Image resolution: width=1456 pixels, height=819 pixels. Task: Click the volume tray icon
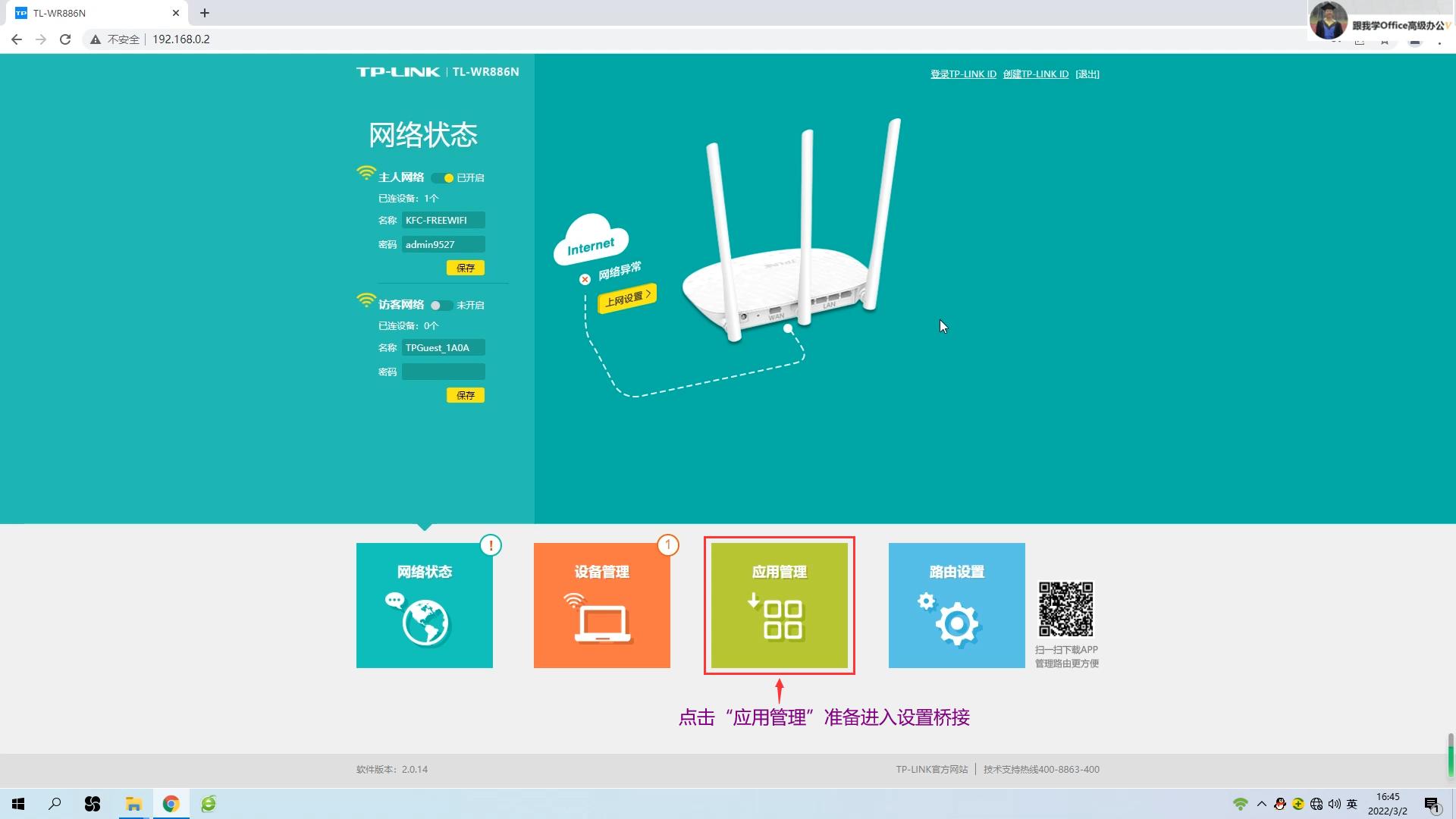(1335, 804)
